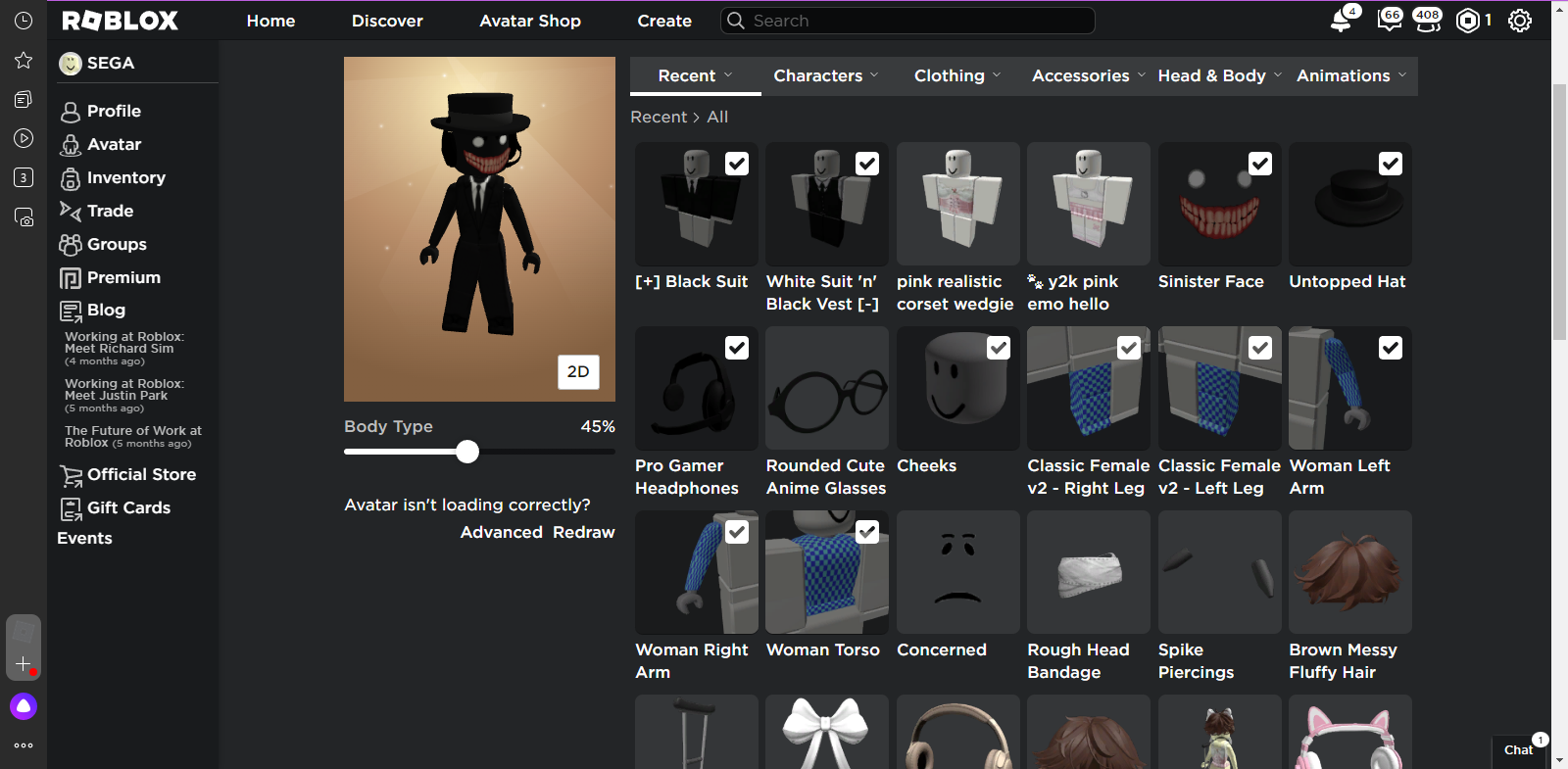Open Events in the left navigation
This screenshot has width=1568, height=769.
coord(84,539)
